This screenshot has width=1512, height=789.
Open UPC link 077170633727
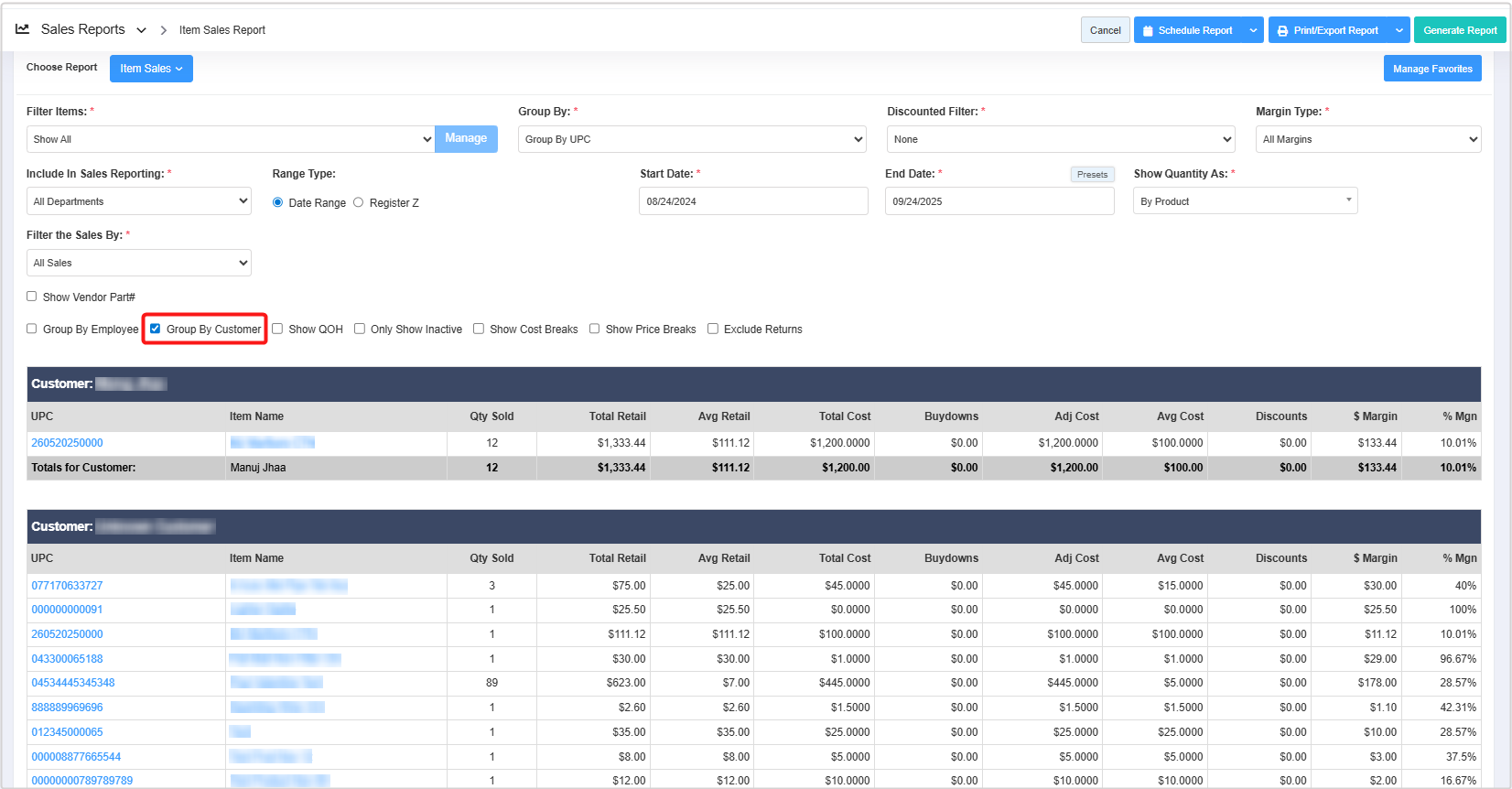(x=67, y=586)
